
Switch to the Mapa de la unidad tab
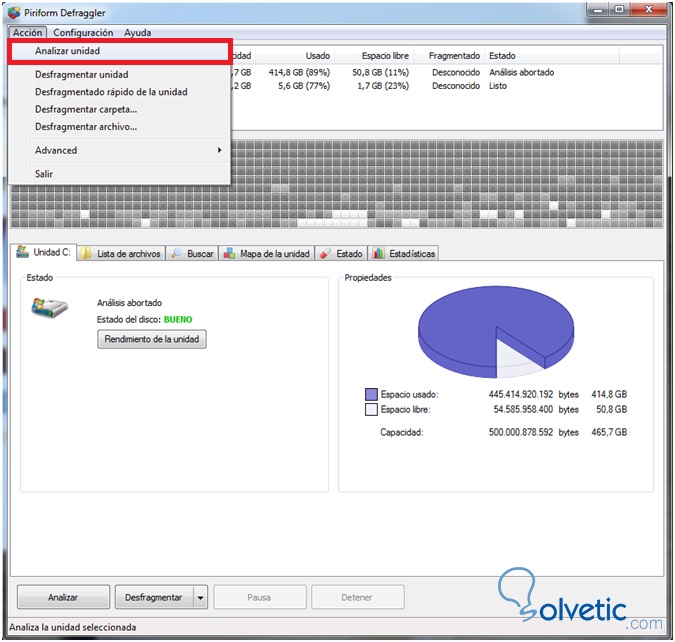pos(267,254)
